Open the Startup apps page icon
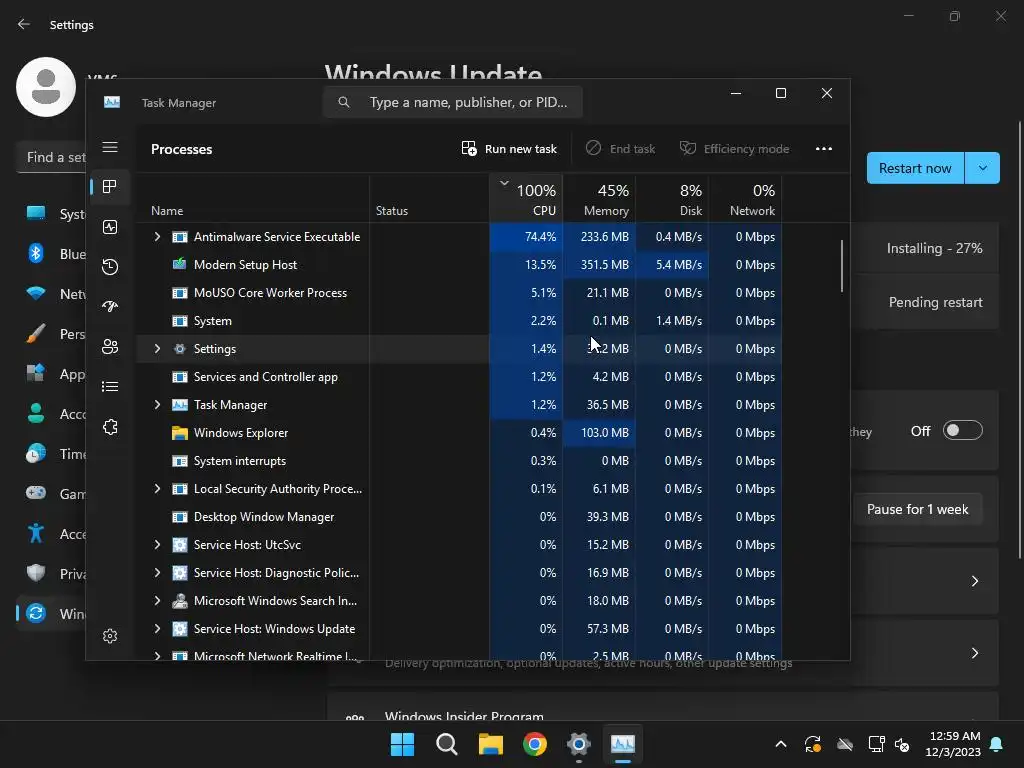The height and width of the screenshot is (768, 1024). point(110,306)
